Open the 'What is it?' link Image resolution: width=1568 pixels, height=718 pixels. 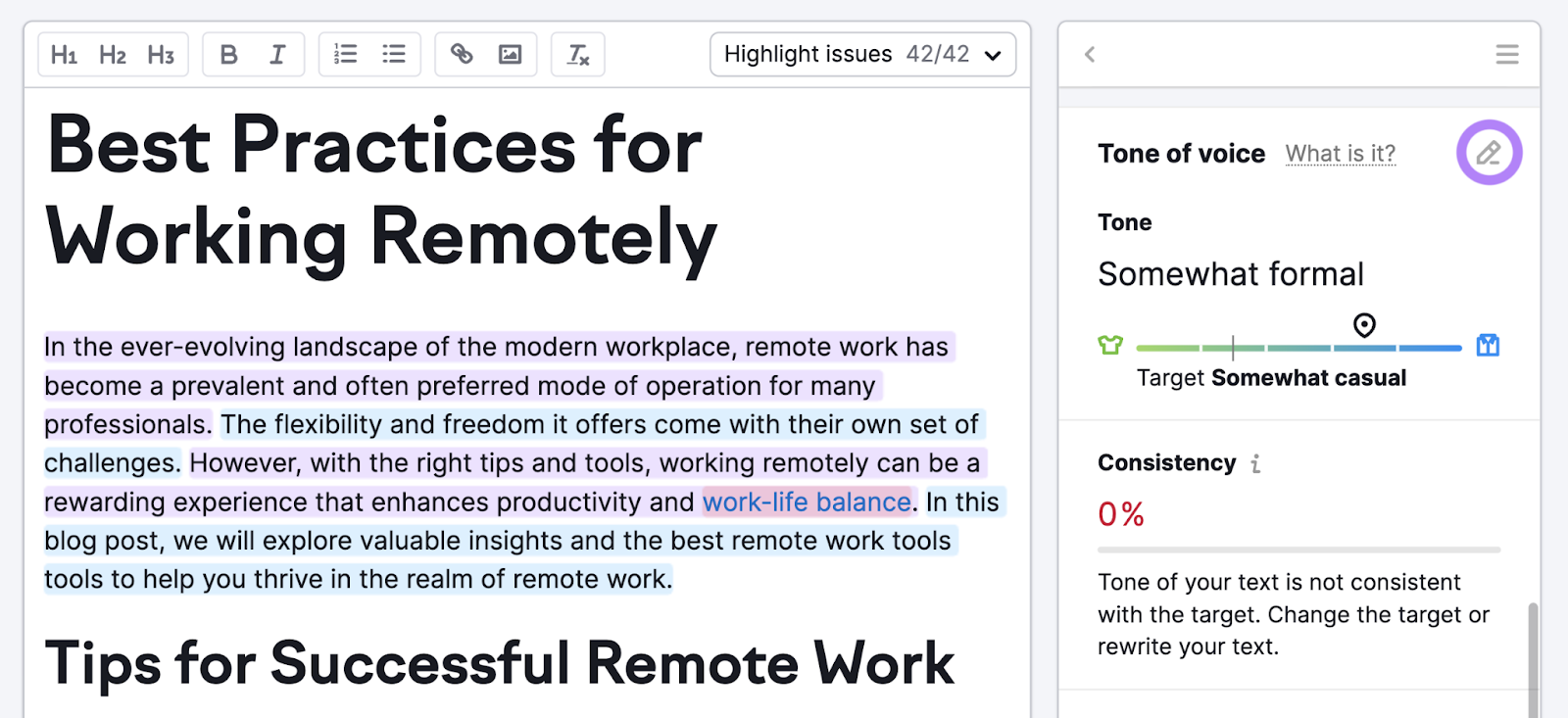(1340, 154)
